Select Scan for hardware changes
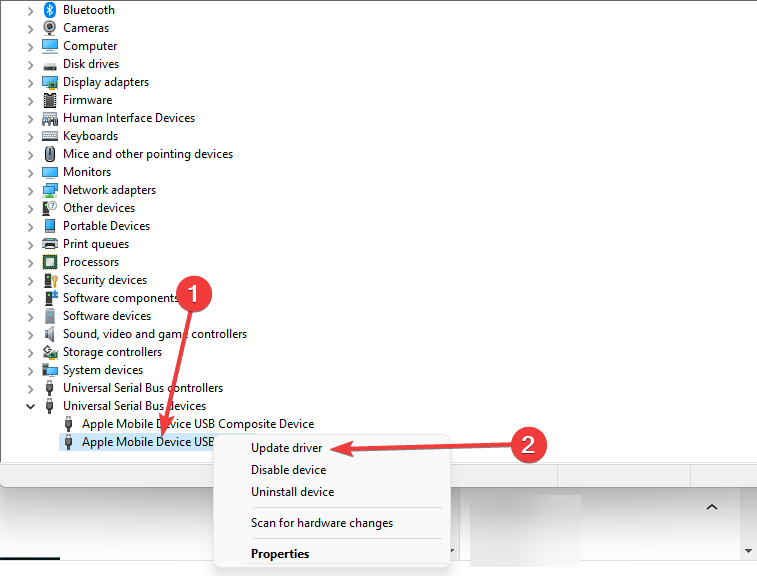The width and height of the screenshot is (757, 576). pos(322,523)
